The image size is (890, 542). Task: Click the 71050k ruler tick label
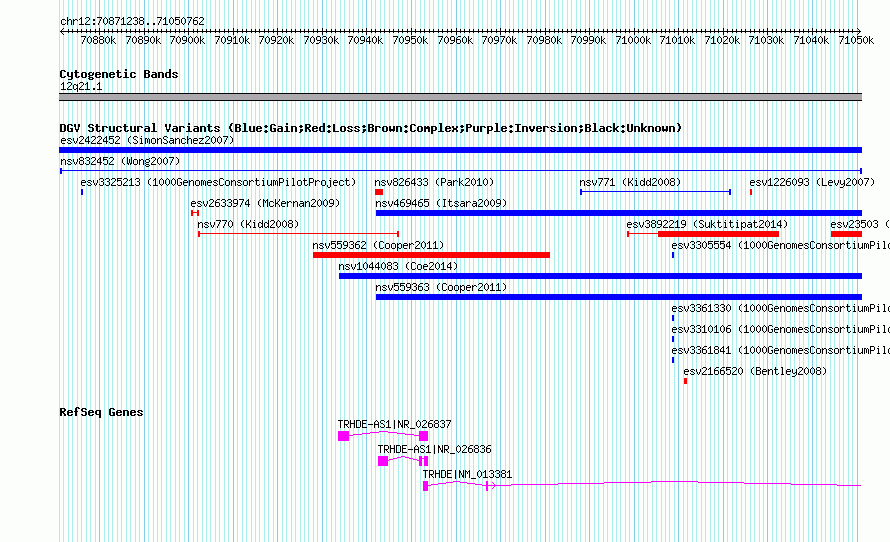856,40
